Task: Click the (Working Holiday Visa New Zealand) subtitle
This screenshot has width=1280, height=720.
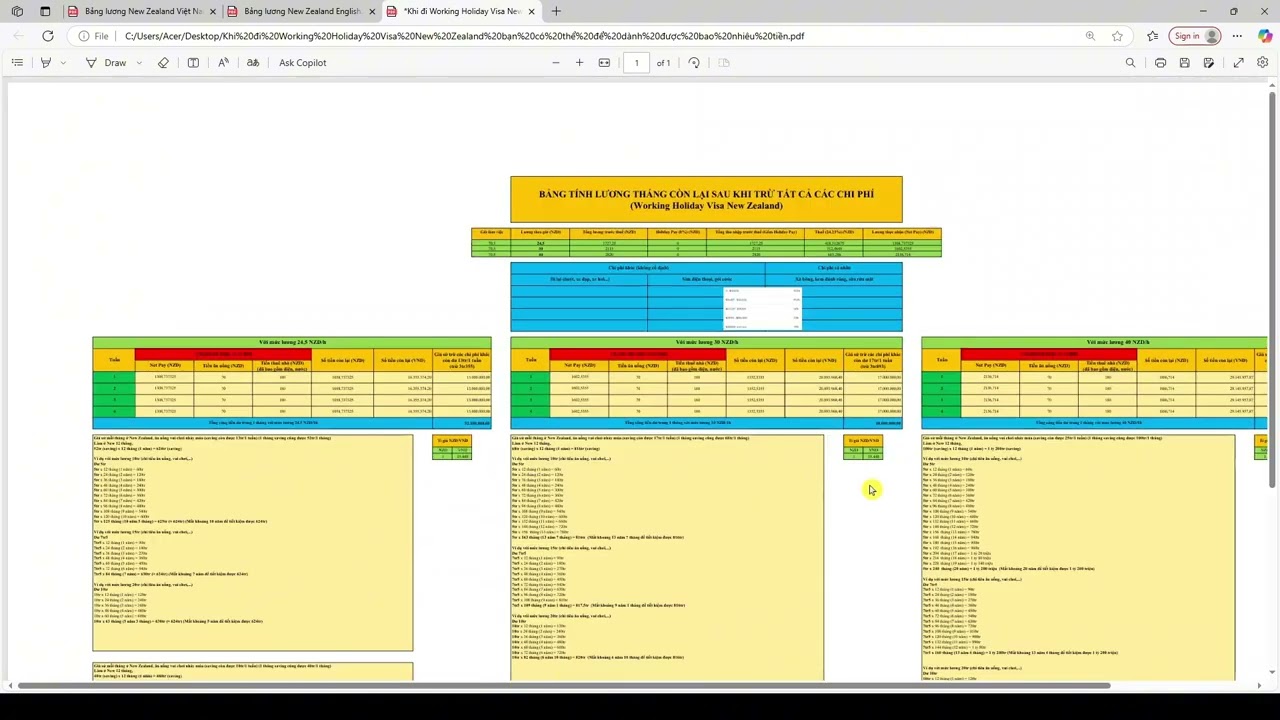Action: (706, 206)
